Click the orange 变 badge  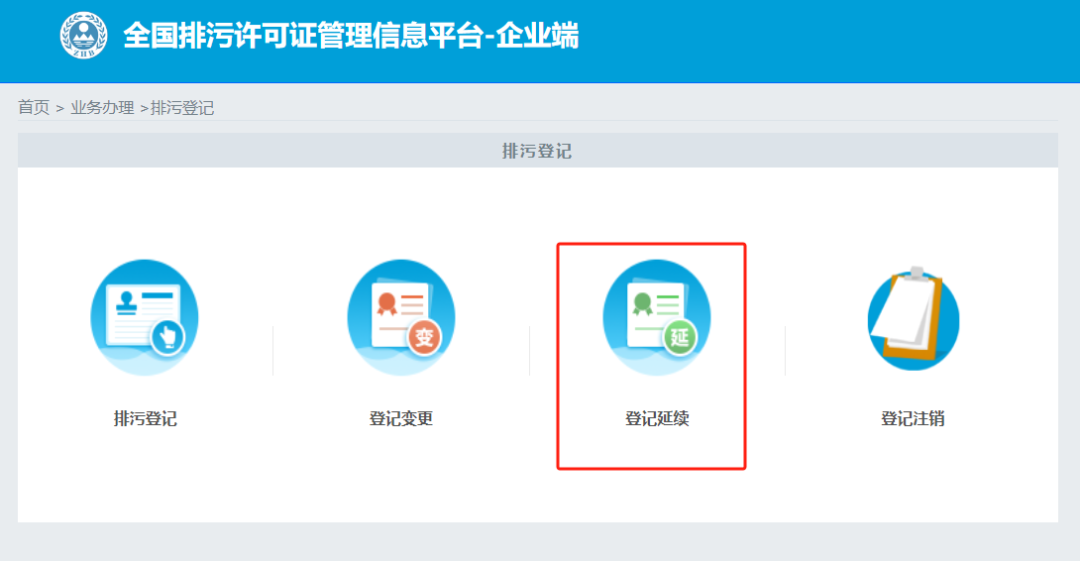click(425, 338)
